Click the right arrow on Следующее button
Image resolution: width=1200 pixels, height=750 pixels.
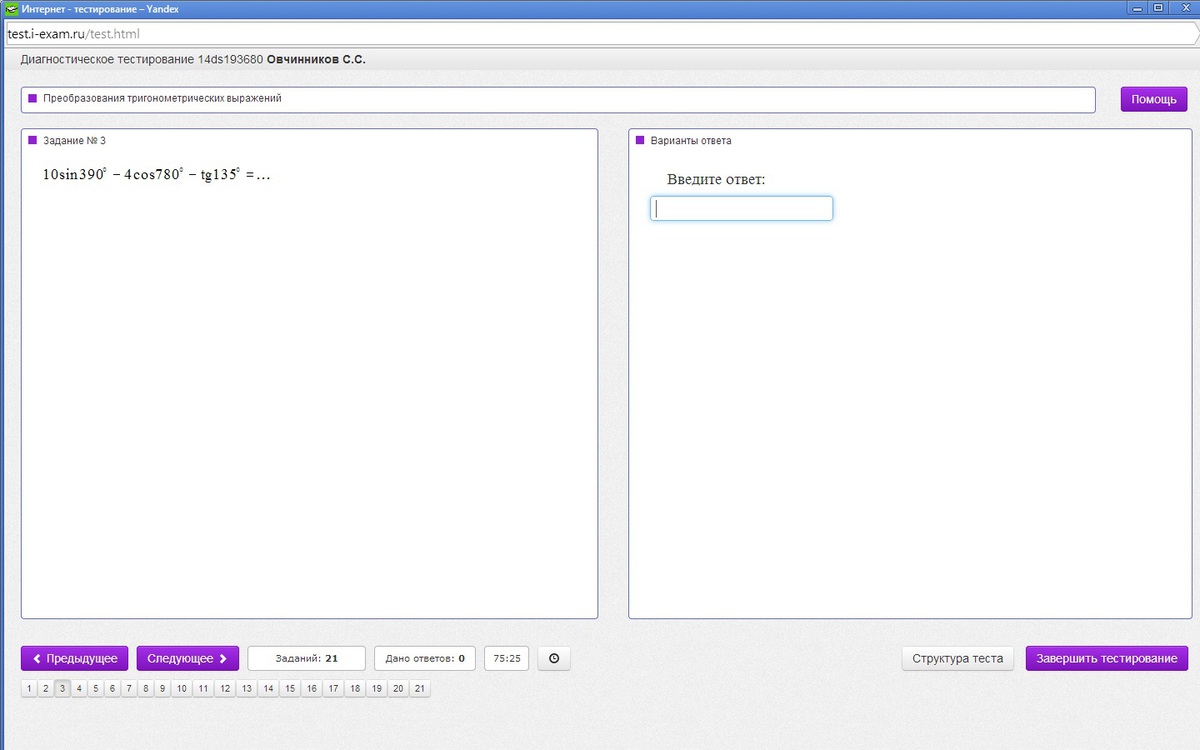(223, 658)
